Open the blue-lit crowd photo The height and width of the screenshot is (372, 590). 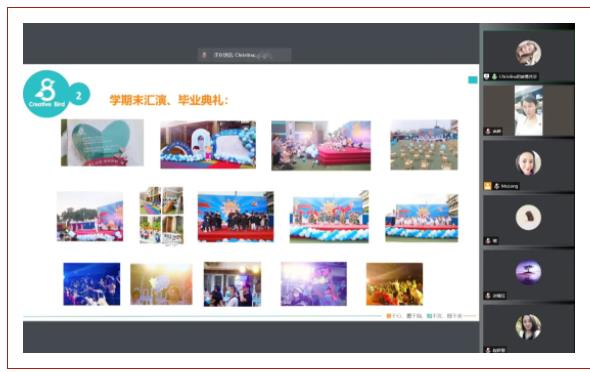[x=92, y=284]
